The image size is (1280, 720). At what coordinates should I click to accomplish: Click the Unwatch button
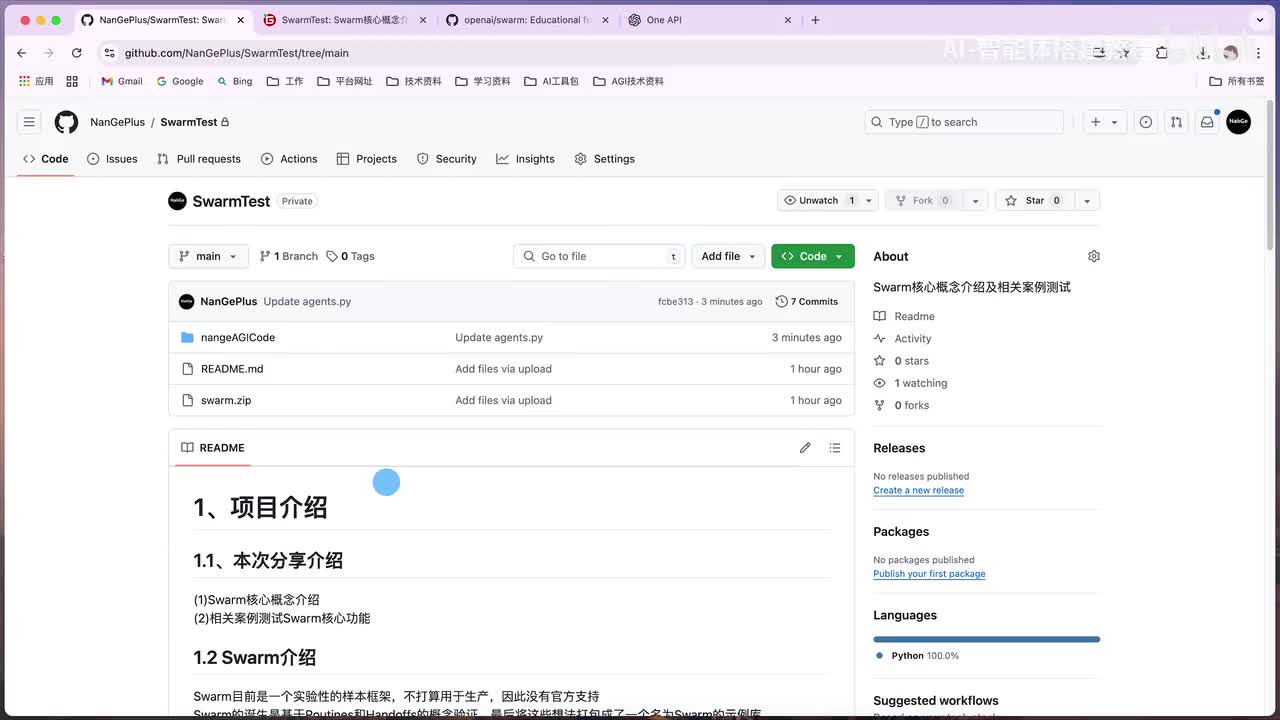[819, 201]
